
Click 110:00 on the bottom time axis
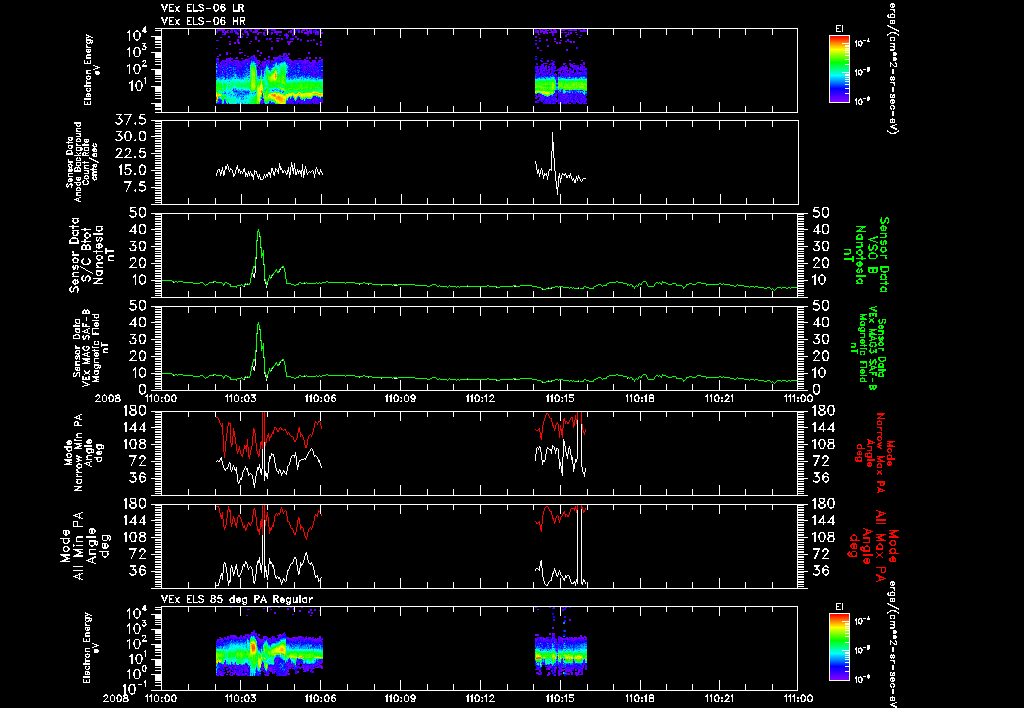point(161,698)
